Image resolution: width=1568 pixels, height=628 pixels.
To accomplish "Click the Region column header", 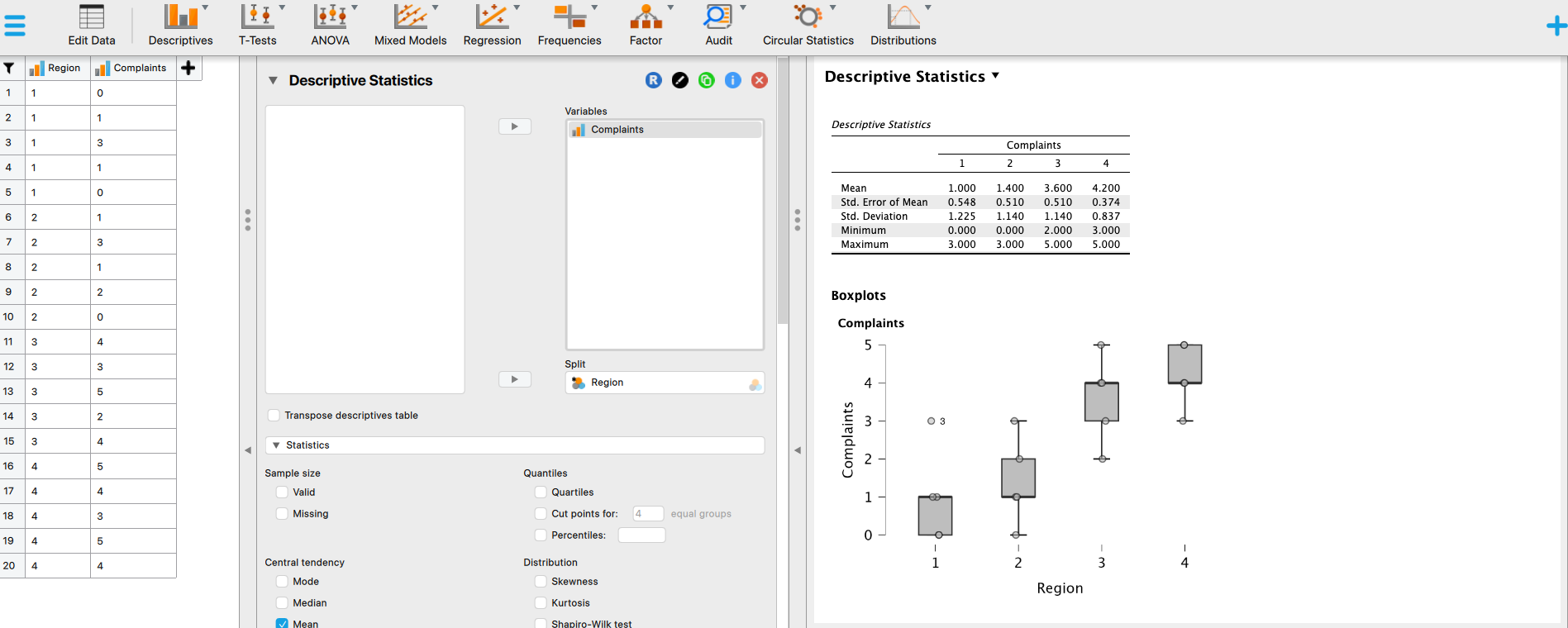I will [58, 68].
